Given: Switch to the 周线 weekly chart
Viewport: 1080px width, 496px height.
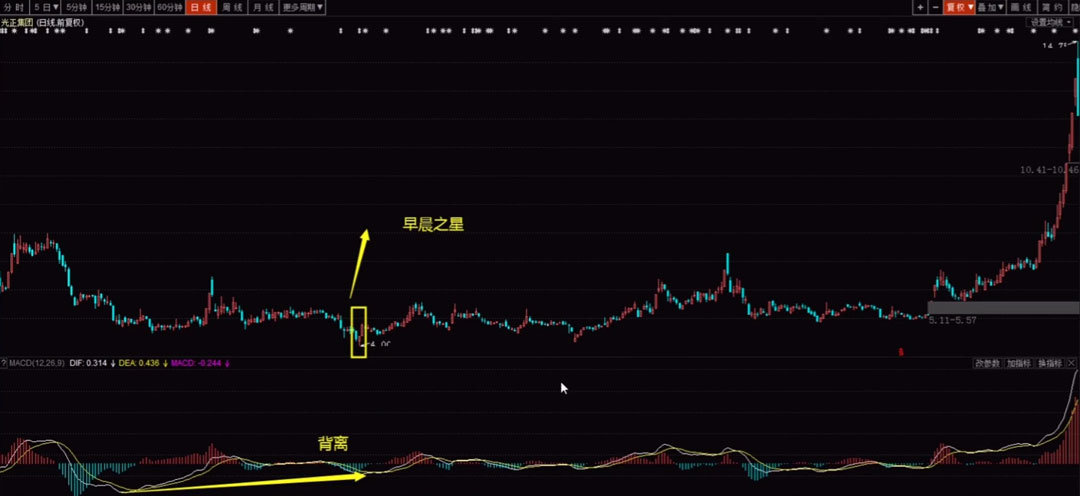Looking at the screenshot, I should pyautogui.click(x=231, y=8).
